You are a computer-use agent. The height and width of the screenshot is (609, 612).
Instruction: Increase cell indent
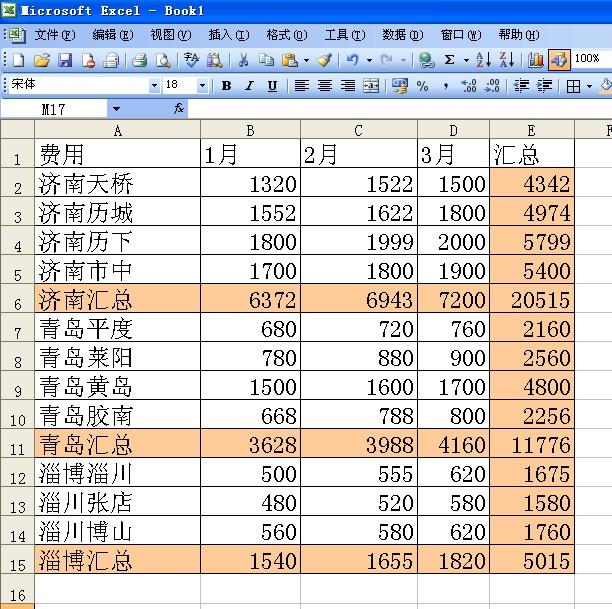tap(544, 85)
